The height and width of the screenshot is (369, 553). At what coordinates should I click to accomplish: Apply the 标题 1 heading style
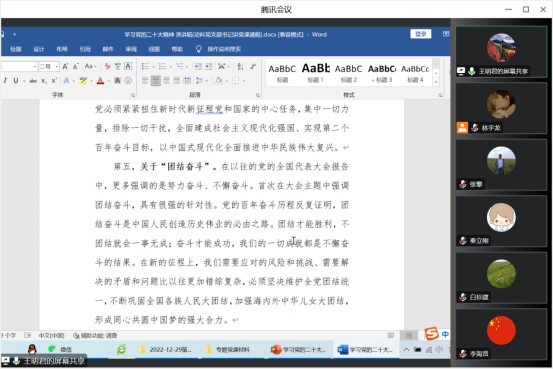316,72
